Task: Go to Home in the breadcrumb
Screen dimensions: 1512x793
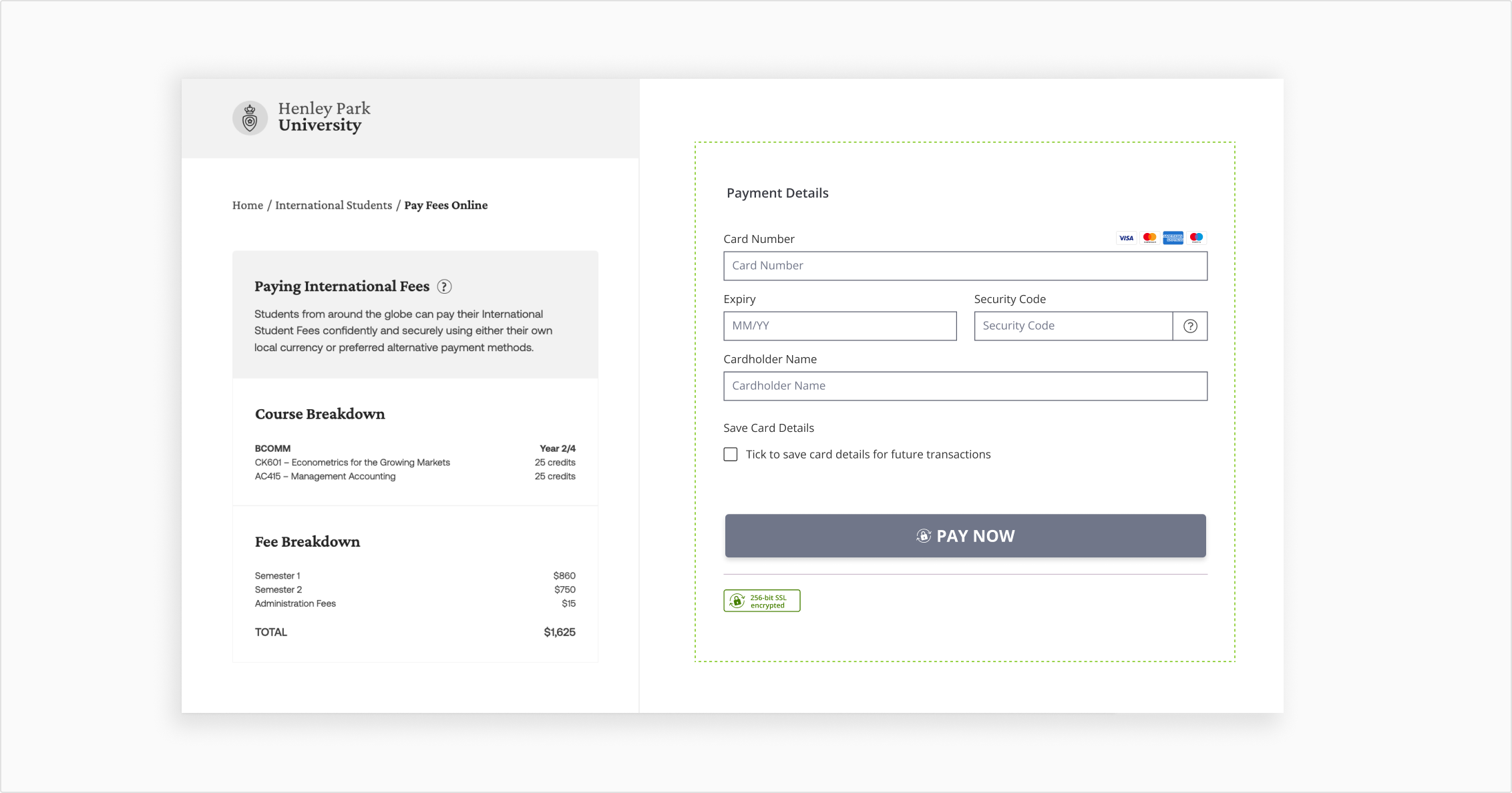Action: tap(247, 205)
